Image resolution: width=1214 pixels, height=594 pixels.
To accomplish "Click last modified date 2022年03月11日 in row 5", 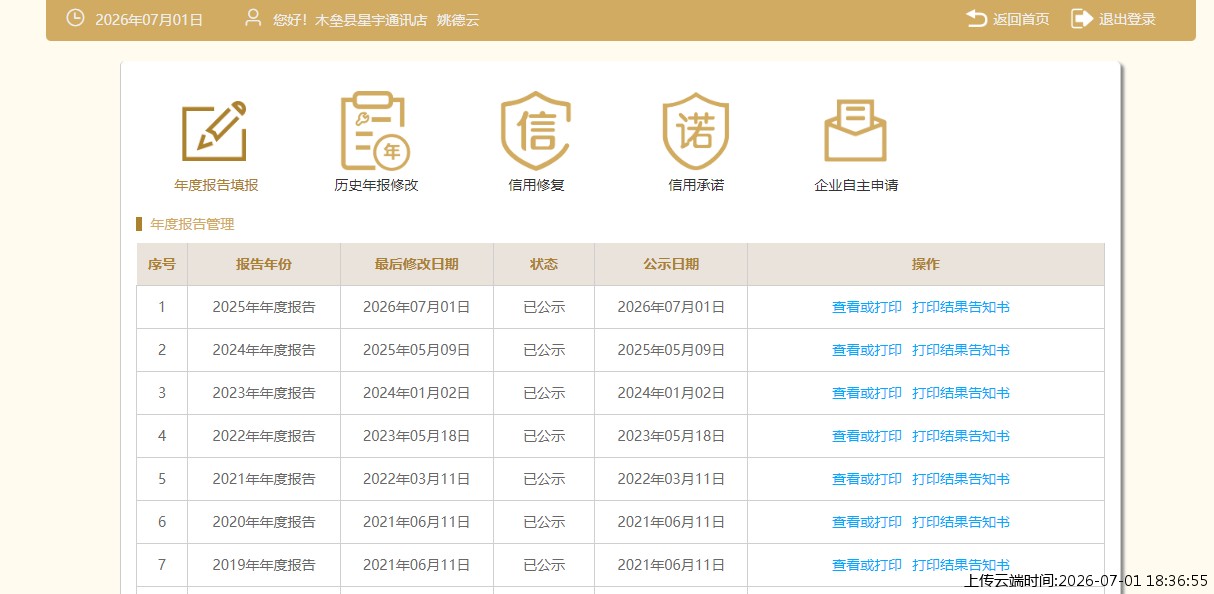I will (417, 479).
